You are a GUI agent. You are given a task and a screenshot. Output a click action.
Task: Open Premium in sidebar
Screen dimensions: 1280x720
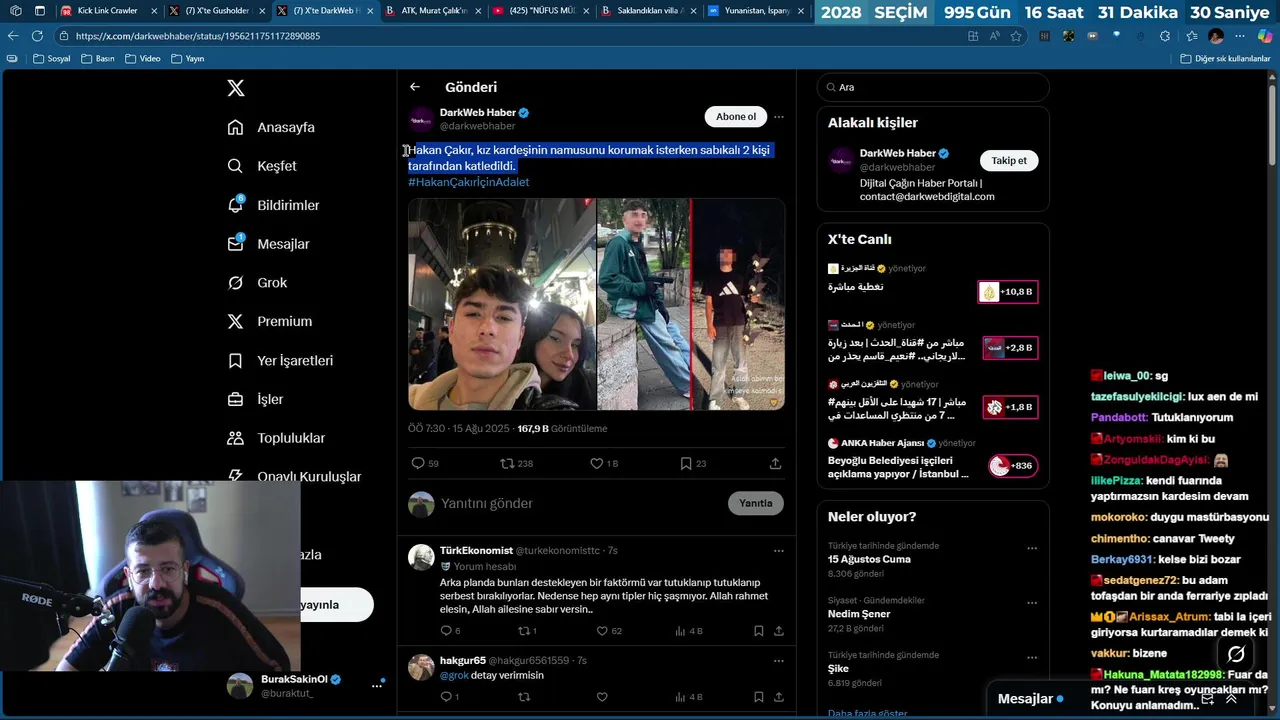tap(269, 321)
